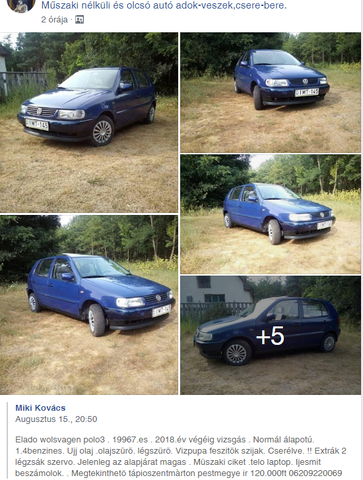Open the middle-right car photo
This screenshot has height=480, width=363.
[x=270, y=214]
